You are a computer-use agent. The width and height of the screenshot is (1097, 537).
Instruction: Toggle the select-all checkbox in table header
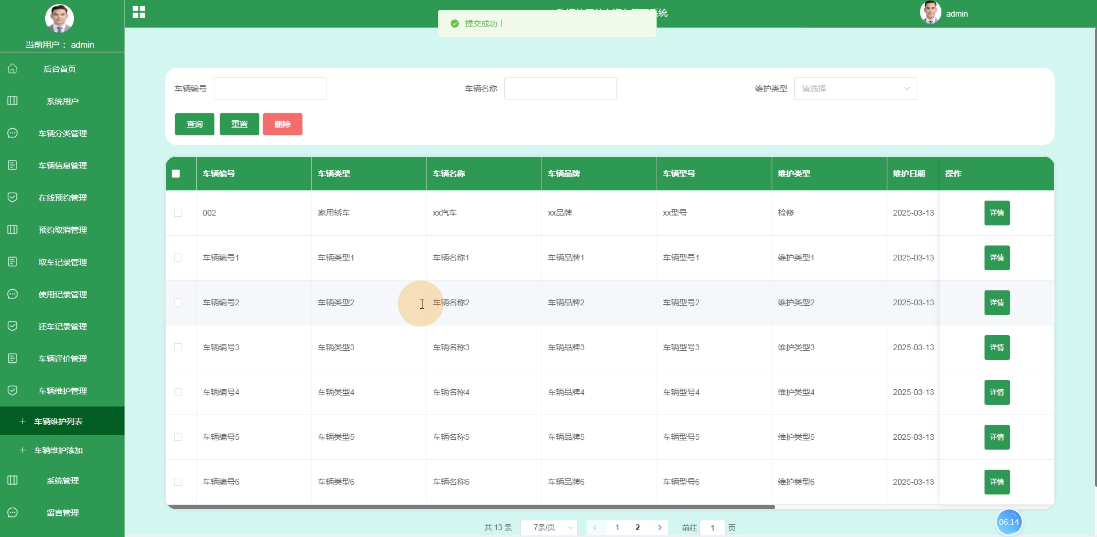(x=176, y=173)
